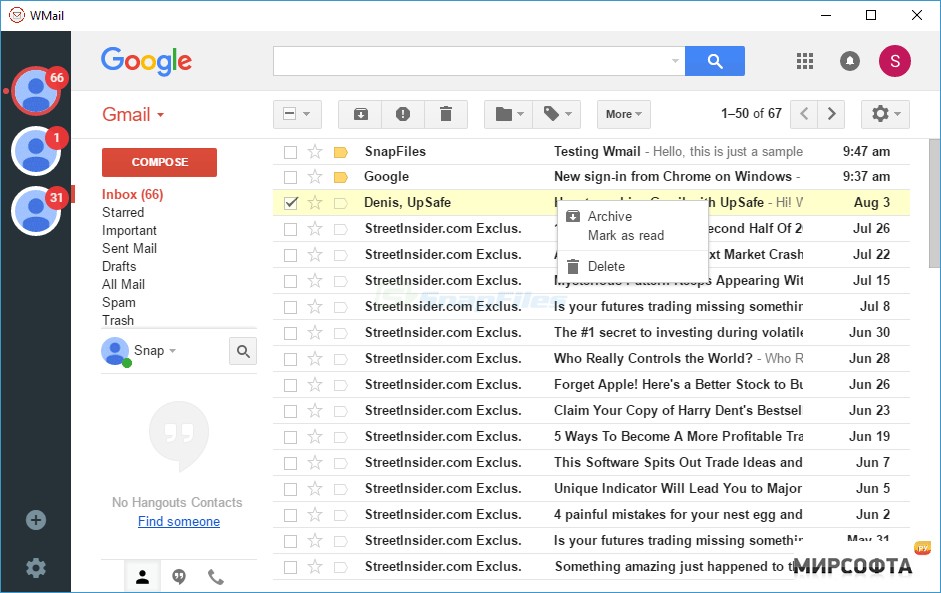Click the trash Delete toolbar icon
The width and height of the screenshot is (941, 593).
coord(446,114)
